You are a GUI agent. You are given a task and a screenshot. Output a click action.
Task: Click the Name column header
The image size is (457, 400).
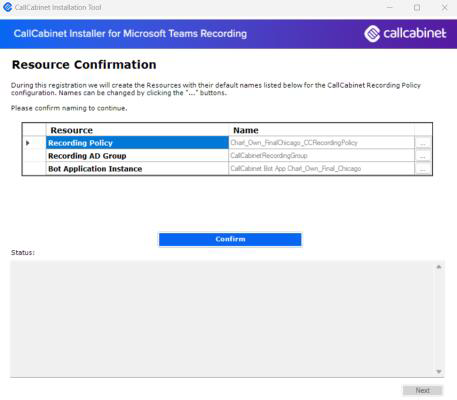(322, 130)
